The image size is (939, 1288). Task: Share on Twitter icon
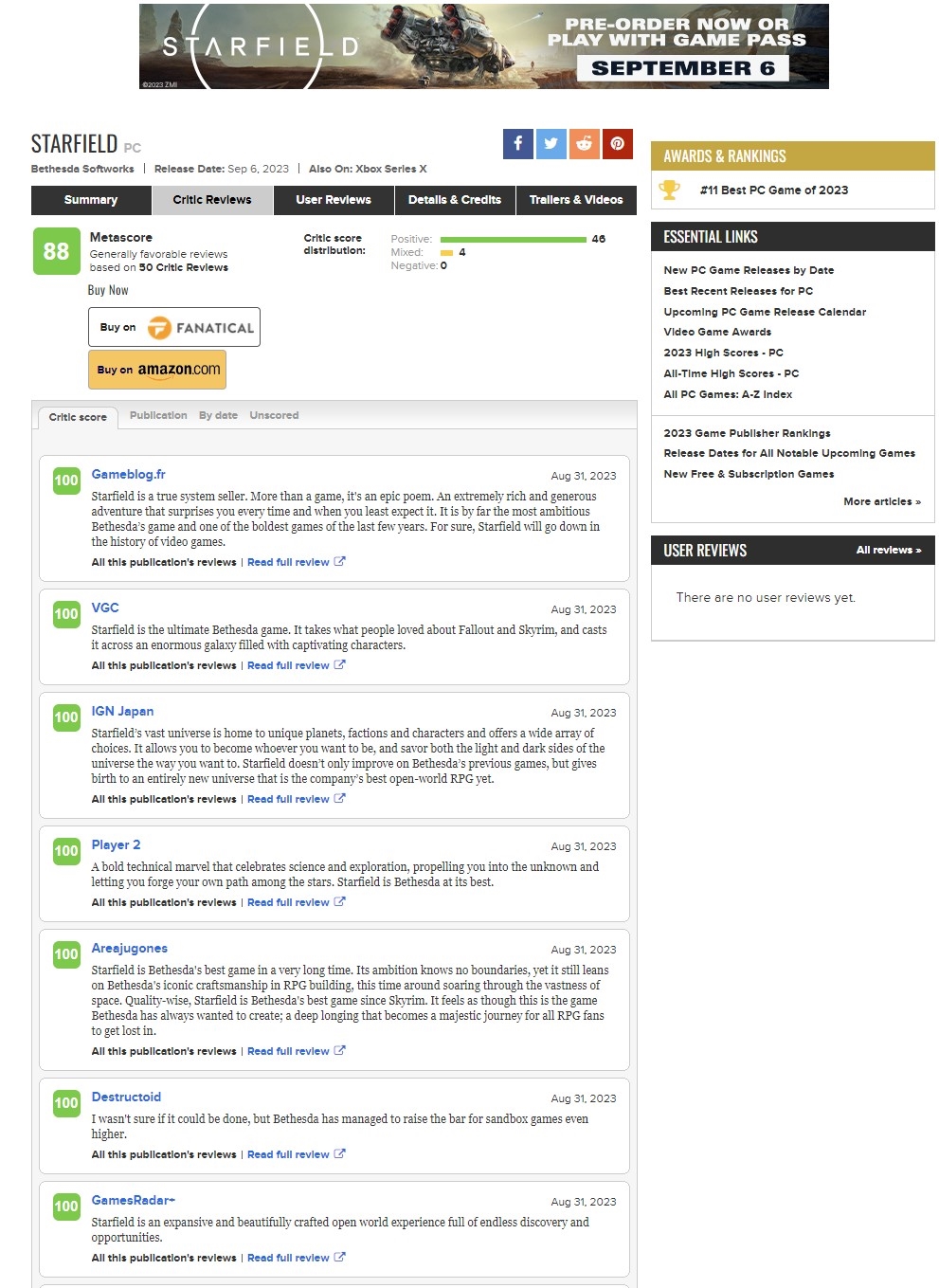(551, 144)
